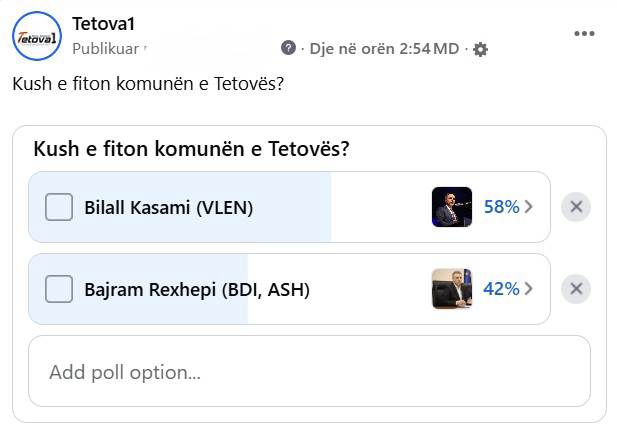Screen dimensions: 617x433
Task: Open the 58% vote results
Action: [501, 207]
